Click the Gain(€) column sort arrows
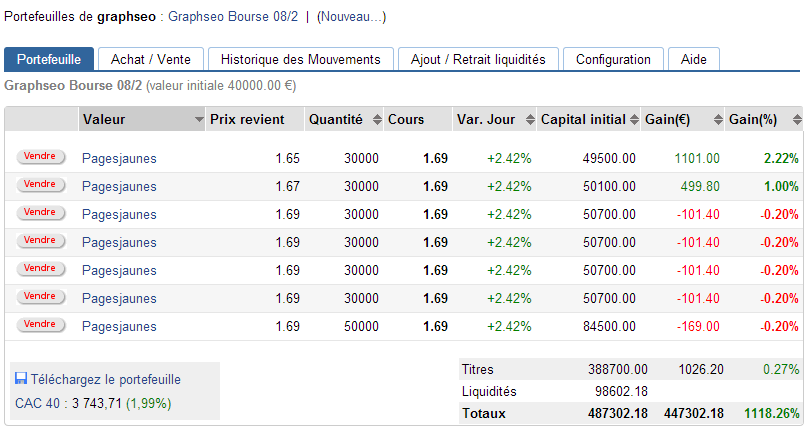 coord(718,120)
